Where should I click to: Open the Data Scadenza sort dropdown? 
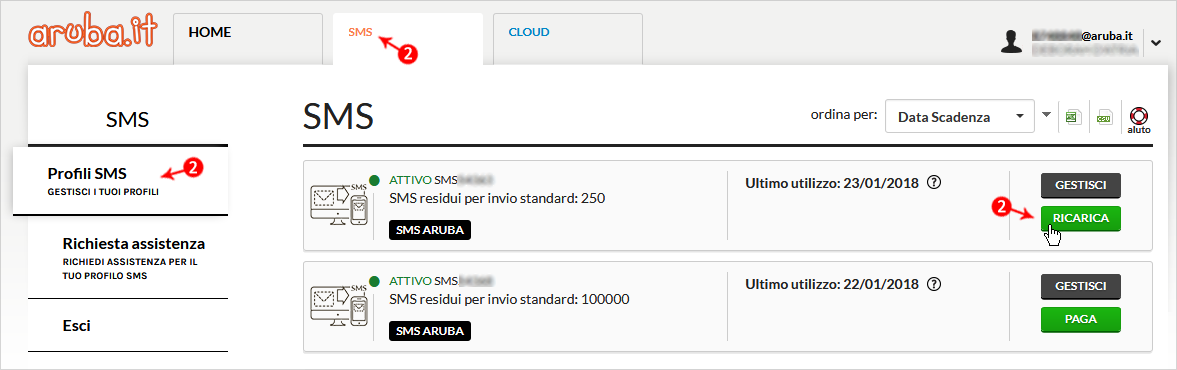(960, 116)
